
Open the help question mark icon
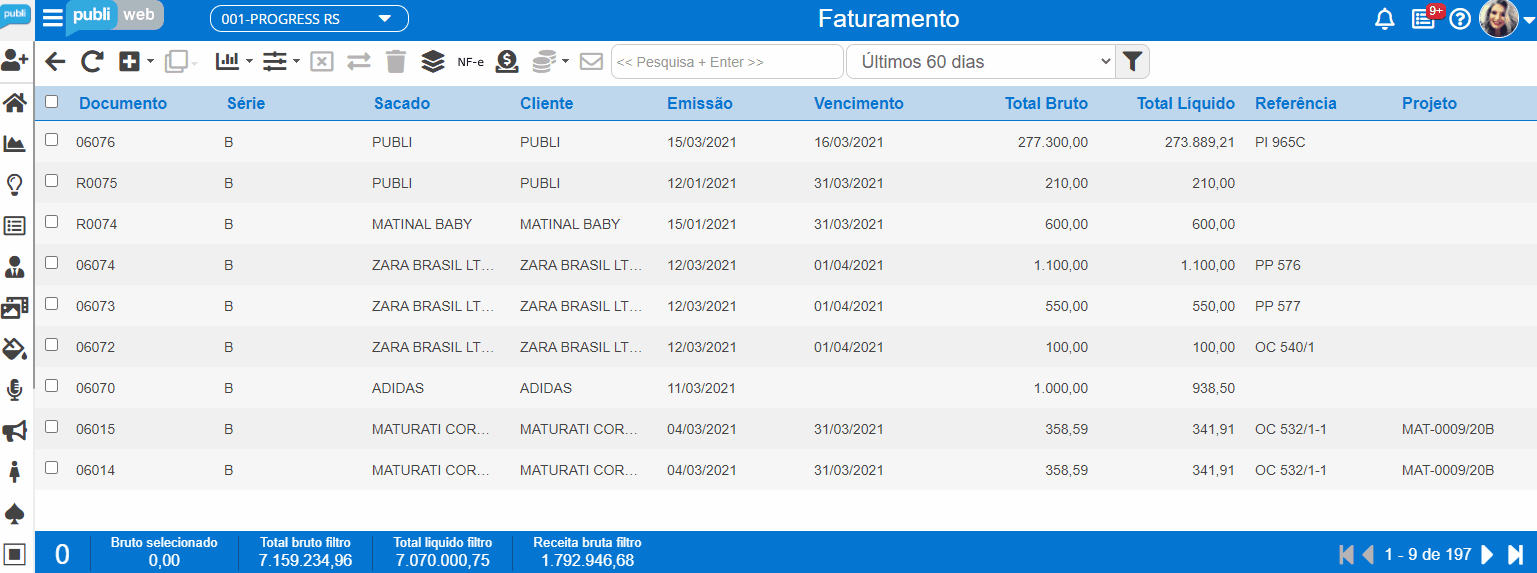coord(1460,19)
